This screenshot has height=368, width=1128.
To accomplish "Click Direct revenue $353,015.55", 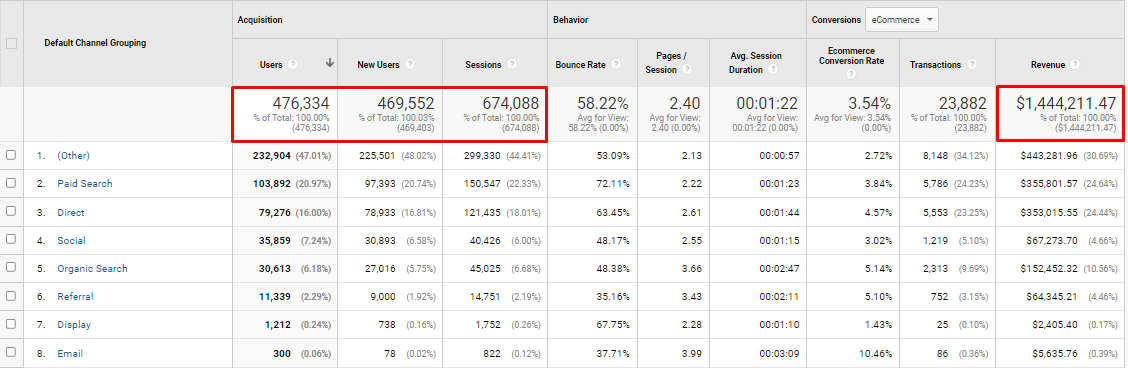I will tap(1049, 212).
